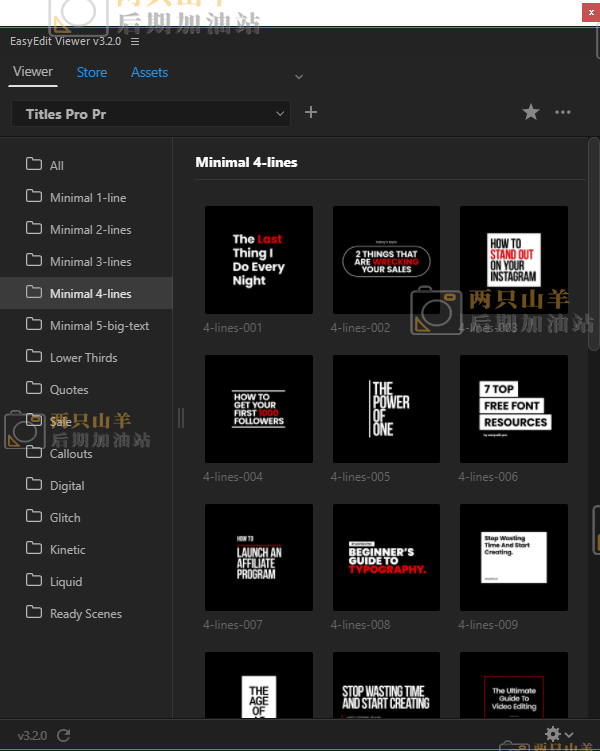
Task: Select the Minimal 1-line category
Action: (88, 197)
